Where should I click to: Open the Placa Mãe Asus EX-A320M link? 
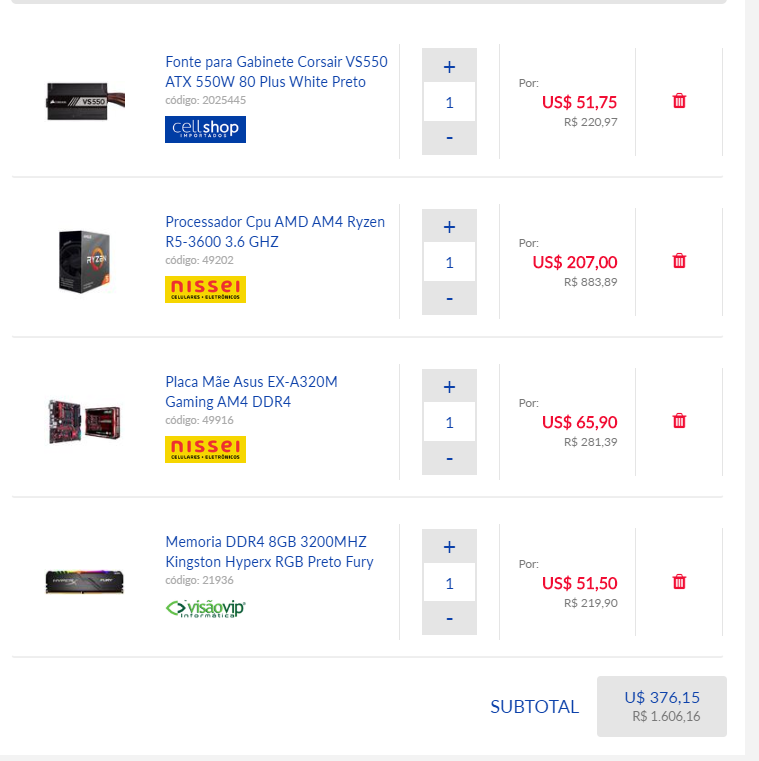251,392
